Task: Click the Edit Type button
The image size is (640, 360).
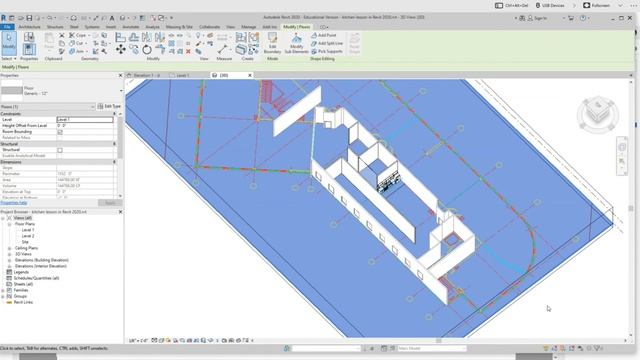Action: 109,107
